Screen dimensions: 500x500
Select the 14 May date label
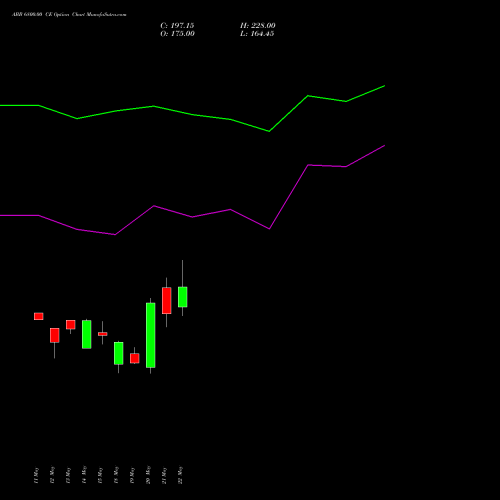click(x=84, y=475)
